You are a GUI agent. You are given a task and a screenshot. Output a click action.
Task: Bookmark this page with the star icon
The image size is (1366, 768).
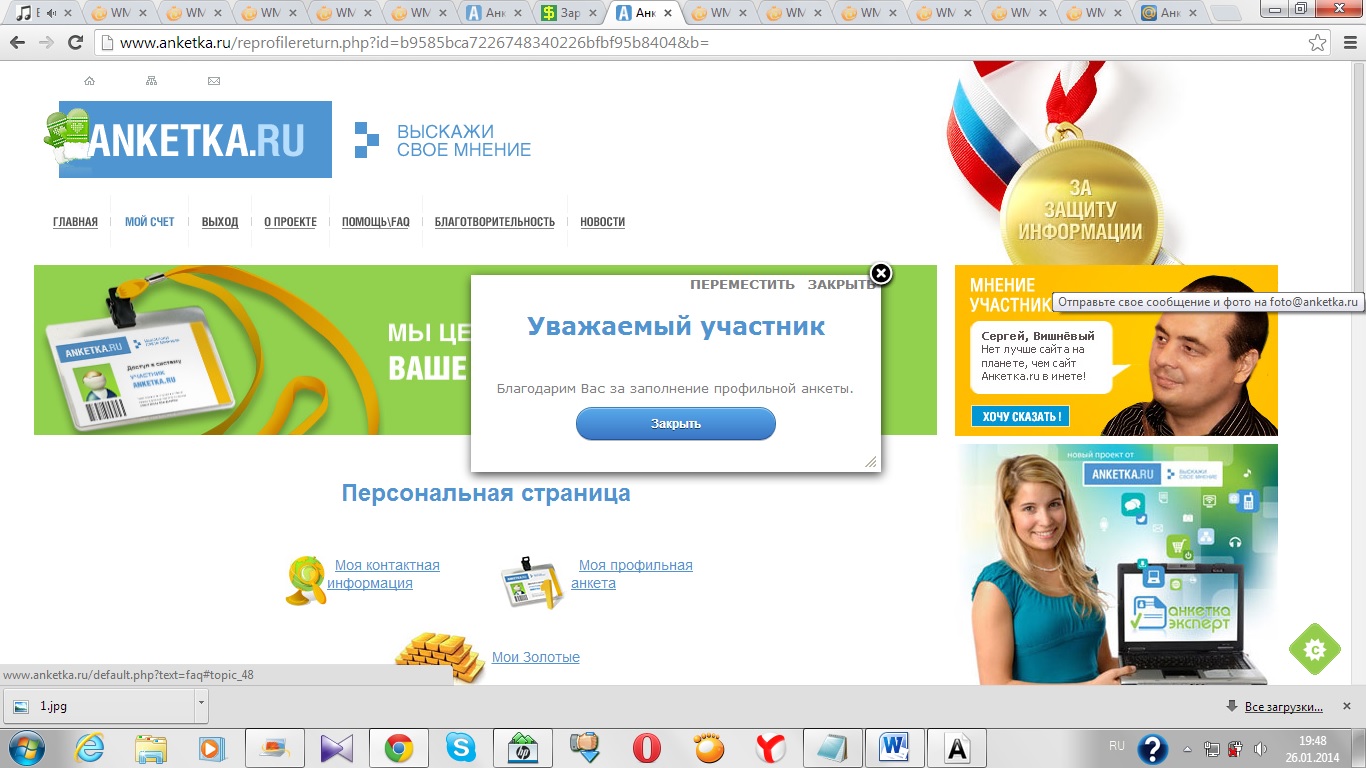click(1318, 43)
